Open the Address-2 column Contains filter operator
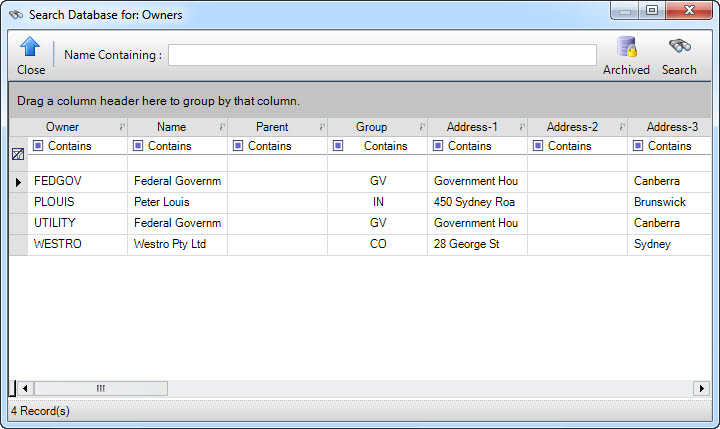This screenshot has width=720, height=429. [538, 146]
